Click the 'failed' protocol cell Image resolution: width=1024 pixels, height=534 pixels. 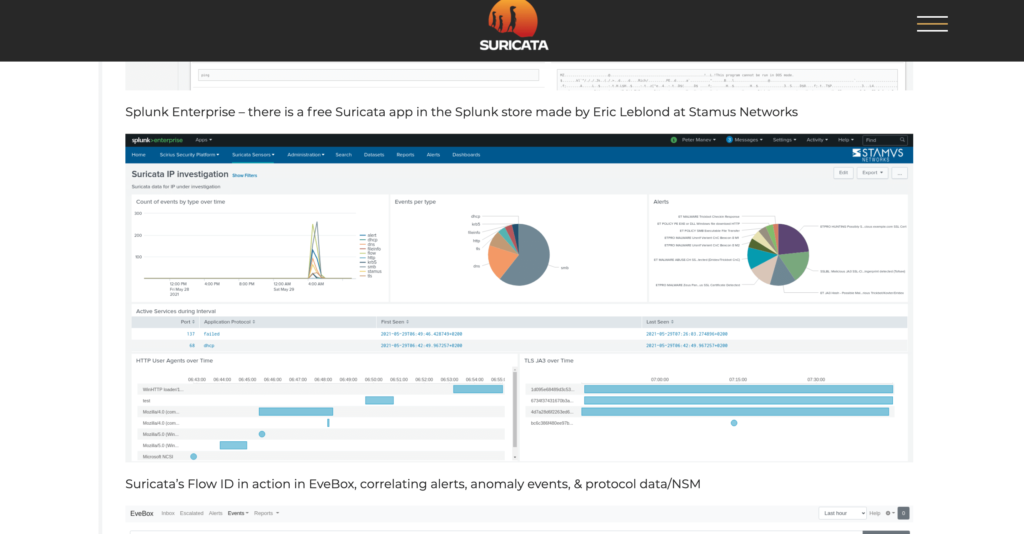[x=212, y=334]
